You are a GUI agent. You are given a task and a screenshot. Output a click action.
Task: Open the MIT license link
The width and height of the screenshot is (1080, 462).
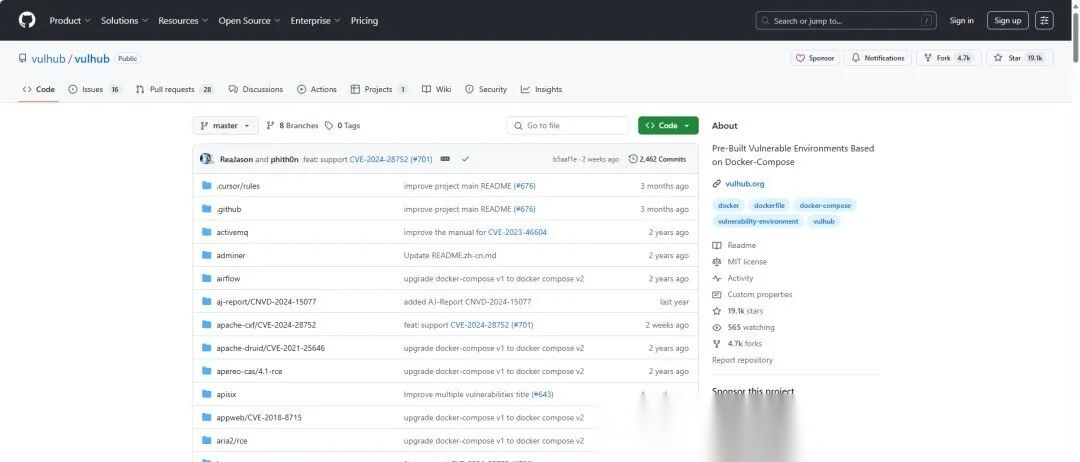tap(740, 262)
